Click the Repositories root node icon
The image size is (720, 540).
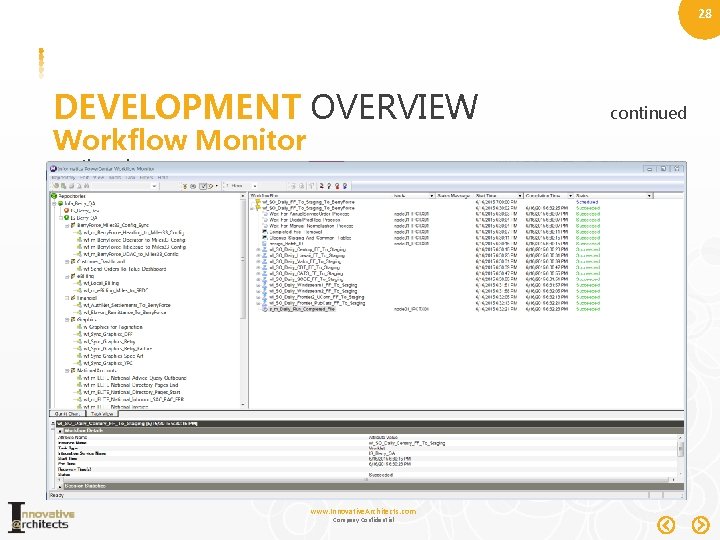pyautogui.click(x=54, y=196)
